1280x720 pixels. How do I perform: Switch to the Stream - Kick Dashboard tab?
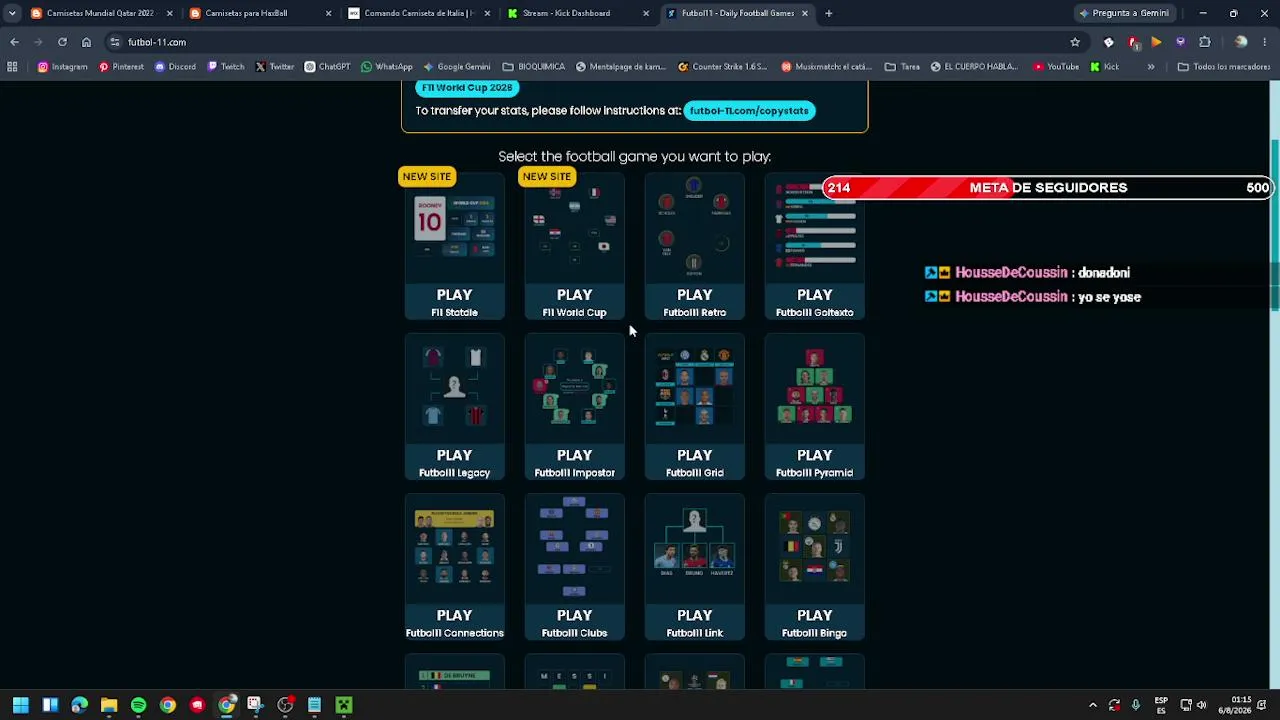click(x=577, y=13)
